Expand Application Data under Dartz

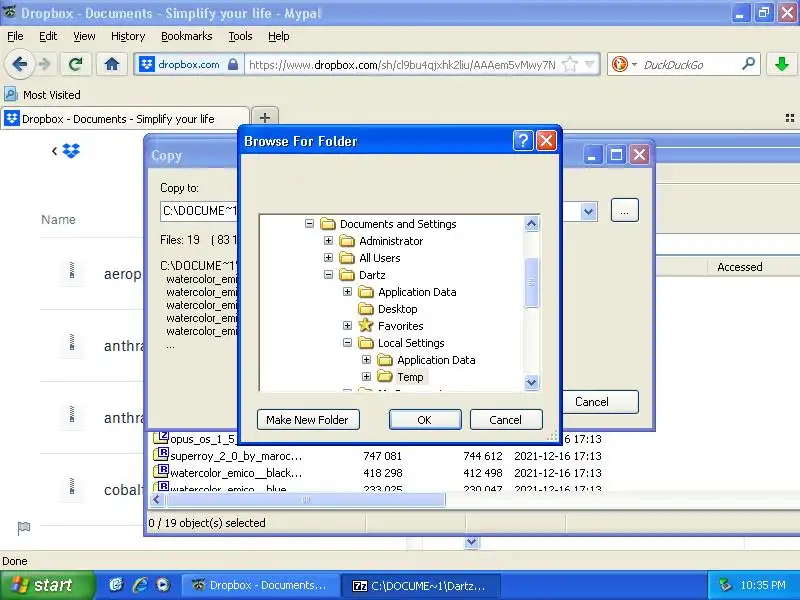pos(347,292)
